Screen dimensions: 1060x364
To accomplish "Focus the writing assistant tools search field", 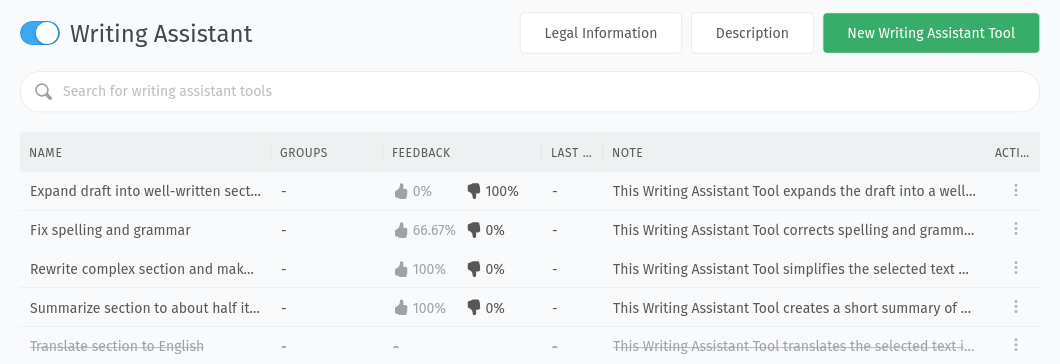I will pyautogui.click(x=529, y=91).
